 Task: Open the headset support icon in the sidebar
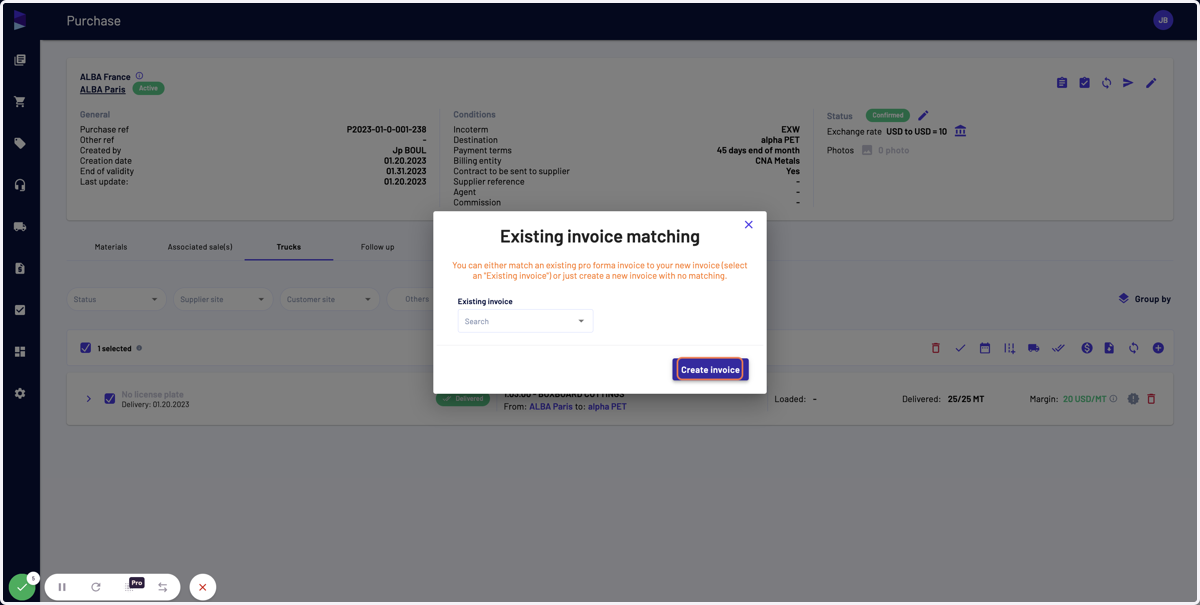click(x=20, y=185)
